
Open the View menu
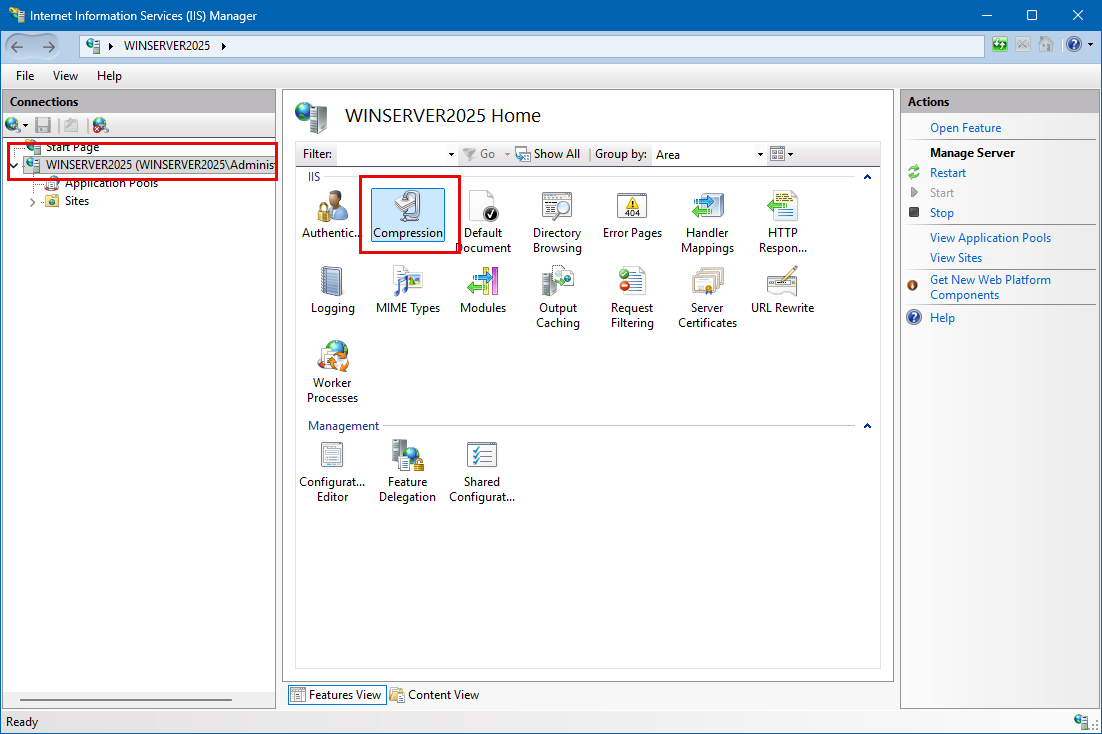tap(65, 76)
